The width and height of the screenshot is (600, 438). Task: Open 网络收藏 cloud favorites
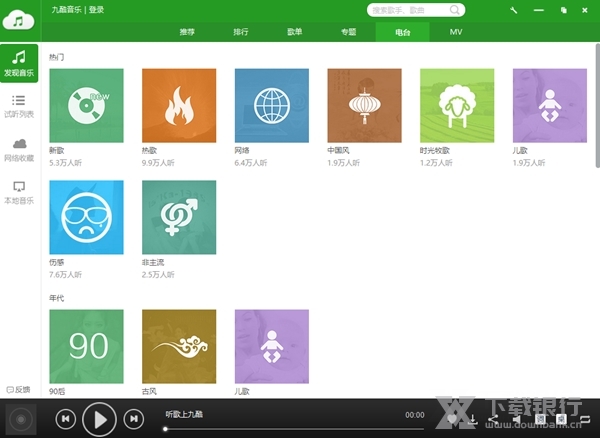click(x=19, y=149)
